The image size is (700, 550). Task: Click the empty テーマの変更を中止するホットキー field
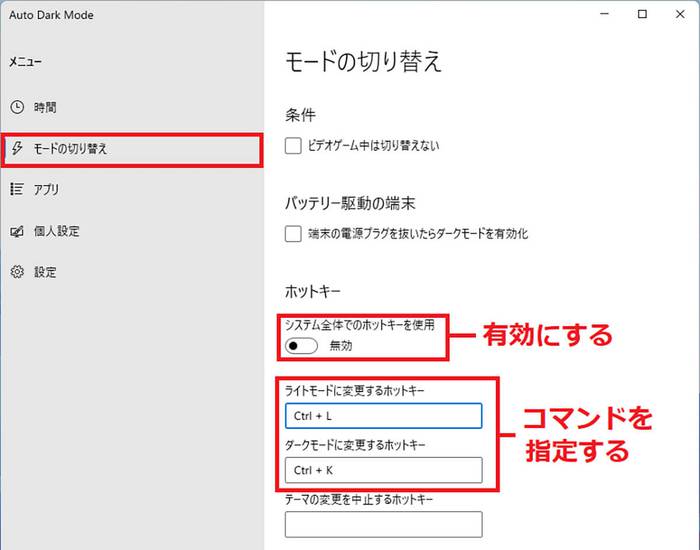point(383,524)
